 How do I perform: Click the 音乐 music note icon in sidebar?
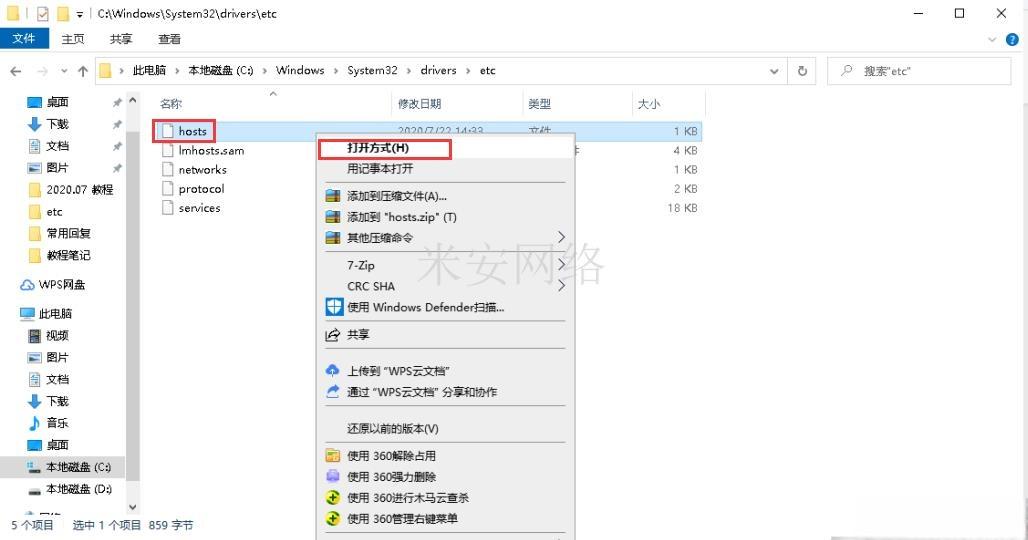pos(35,423)
